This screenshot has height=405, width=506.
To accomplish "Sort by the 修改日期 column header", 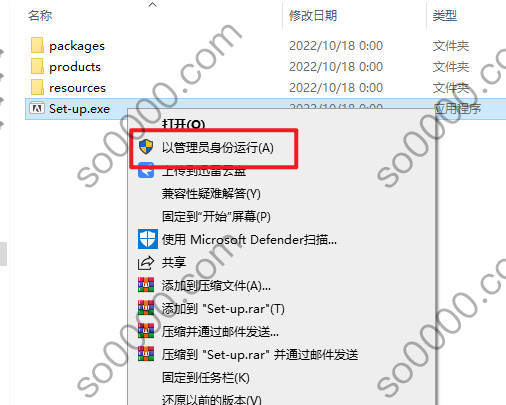I will tap(313, 15).
